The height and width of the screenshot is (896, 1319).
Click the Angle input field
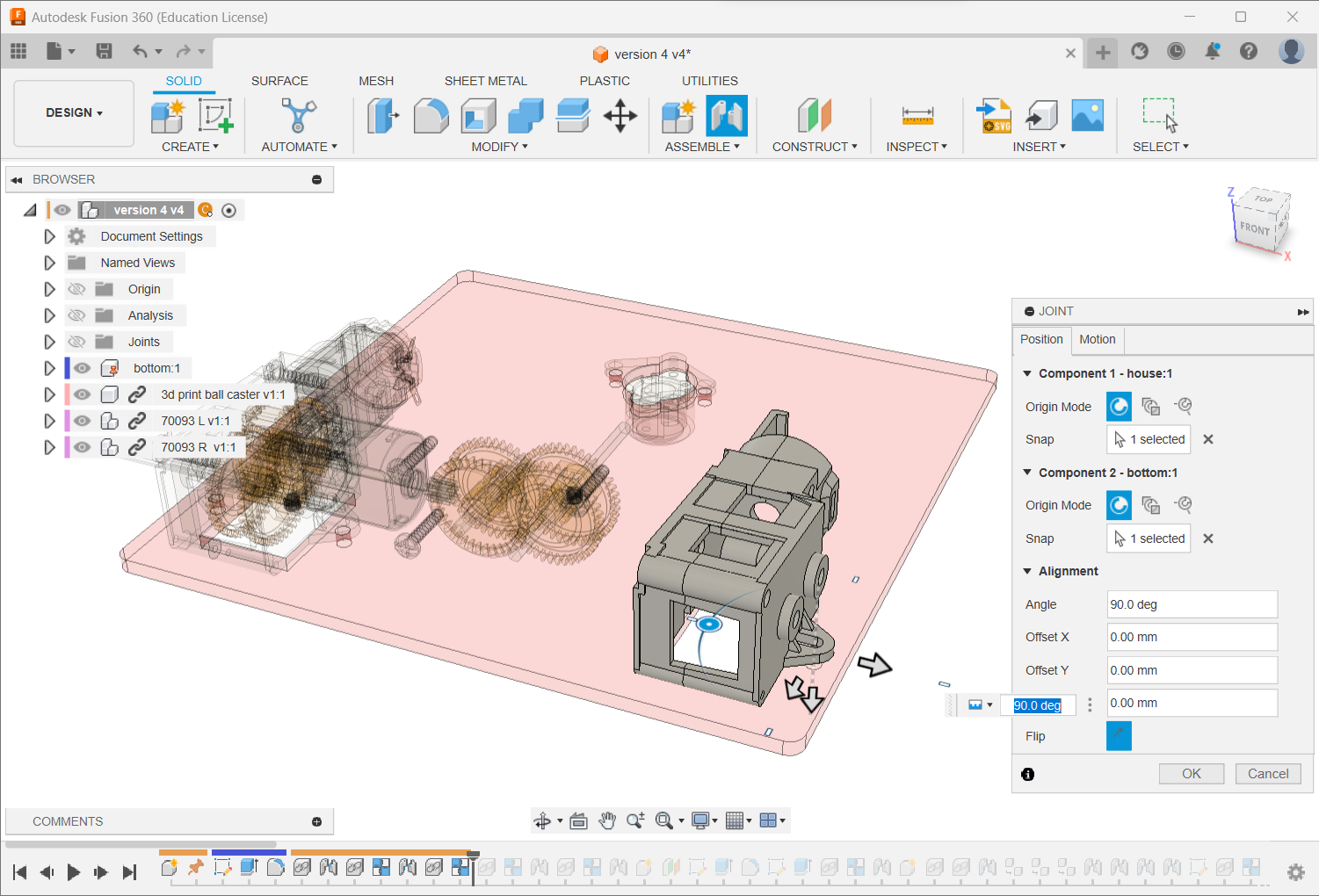coord(1191,604)
